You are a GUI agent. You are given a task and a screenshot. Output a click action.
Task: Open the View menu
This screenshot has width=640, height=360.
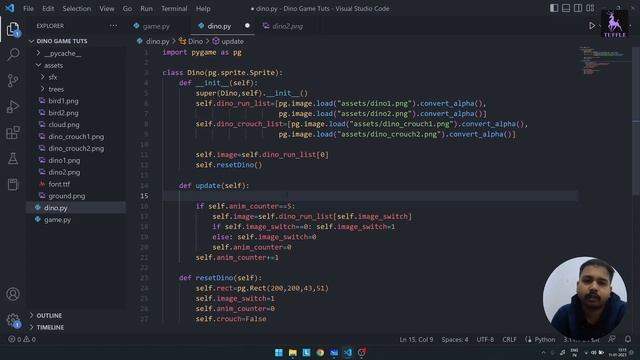[x=107, y=8]
